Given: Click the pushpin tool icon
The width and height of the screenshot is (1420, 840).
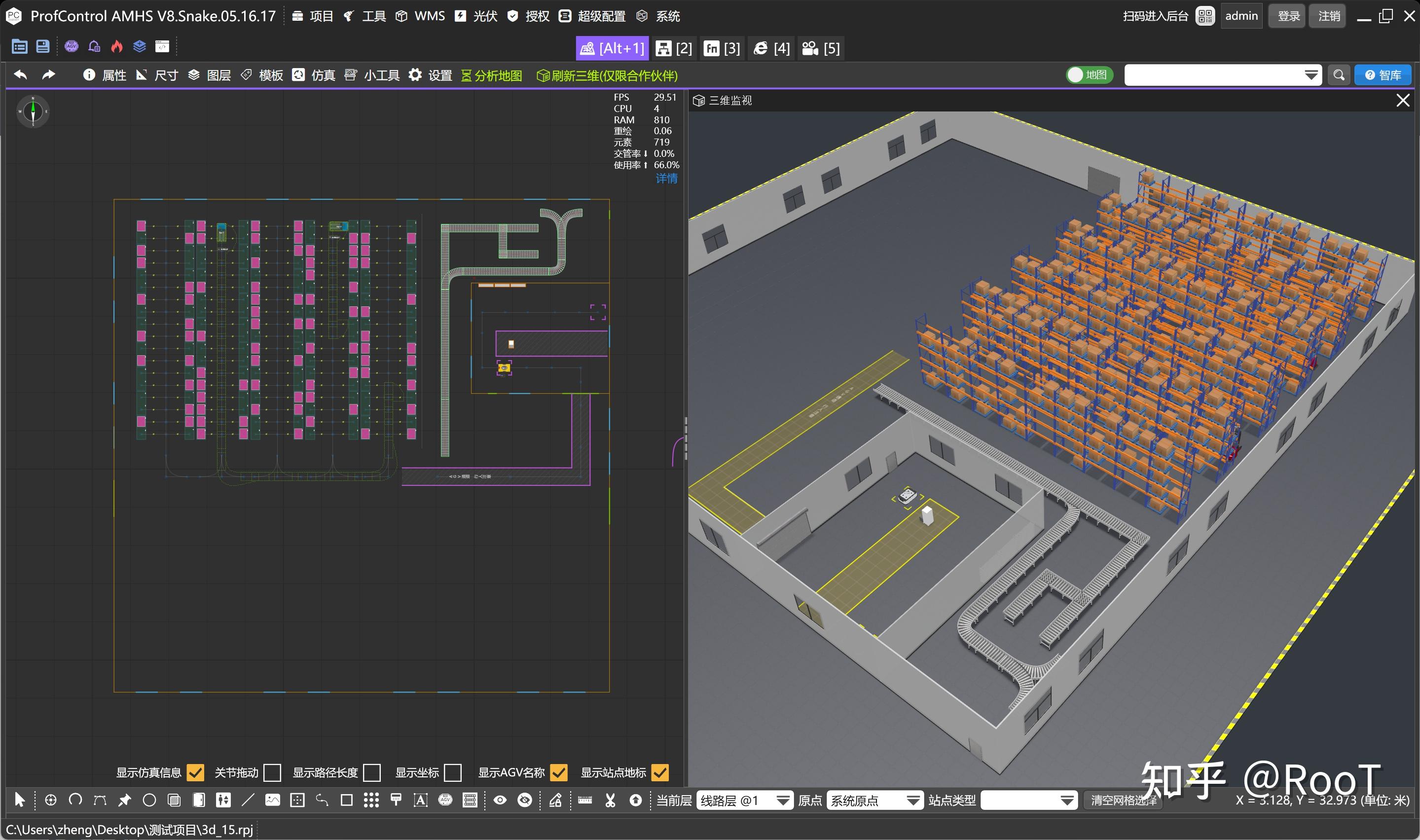Looking at the screenshot, I should pyautogui.click(x=124, y=800).
